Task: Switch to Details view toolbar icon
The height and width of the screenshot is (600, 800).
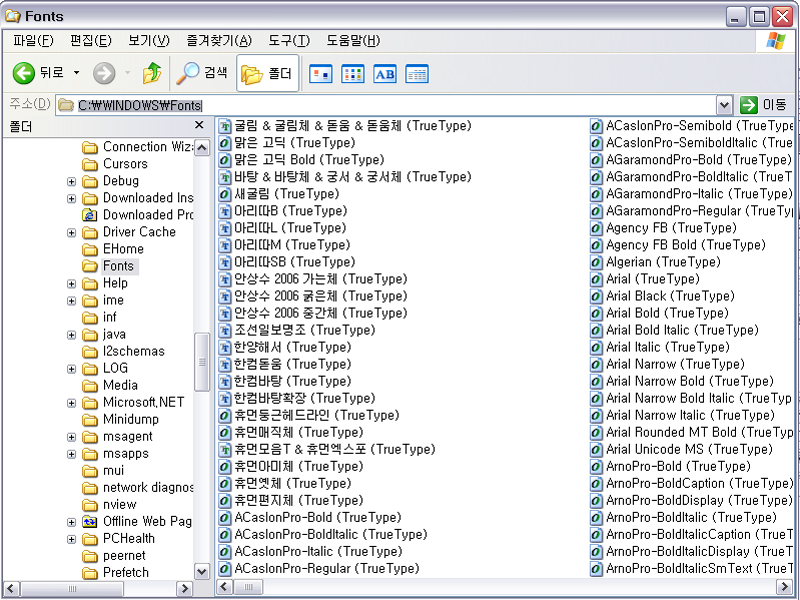Action: [x=417, y=74]
